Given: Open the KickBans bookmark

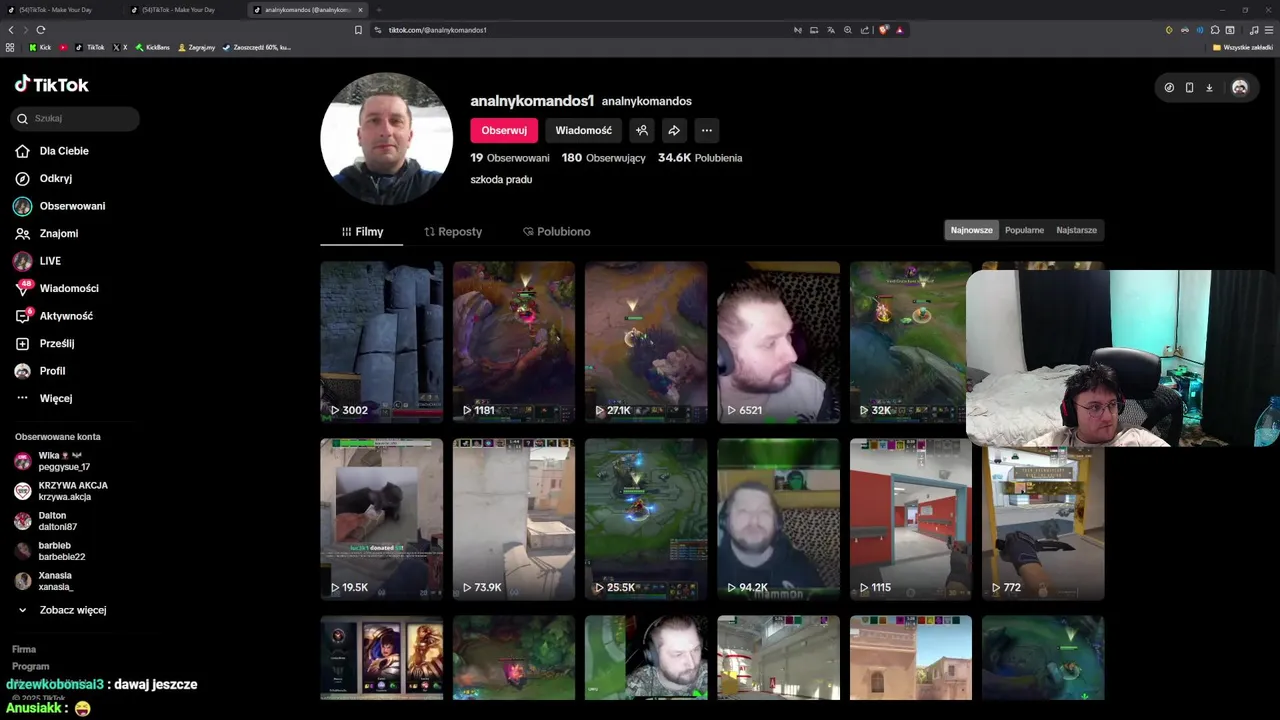Looking at the screenshot, I should [x=153, y=47].
